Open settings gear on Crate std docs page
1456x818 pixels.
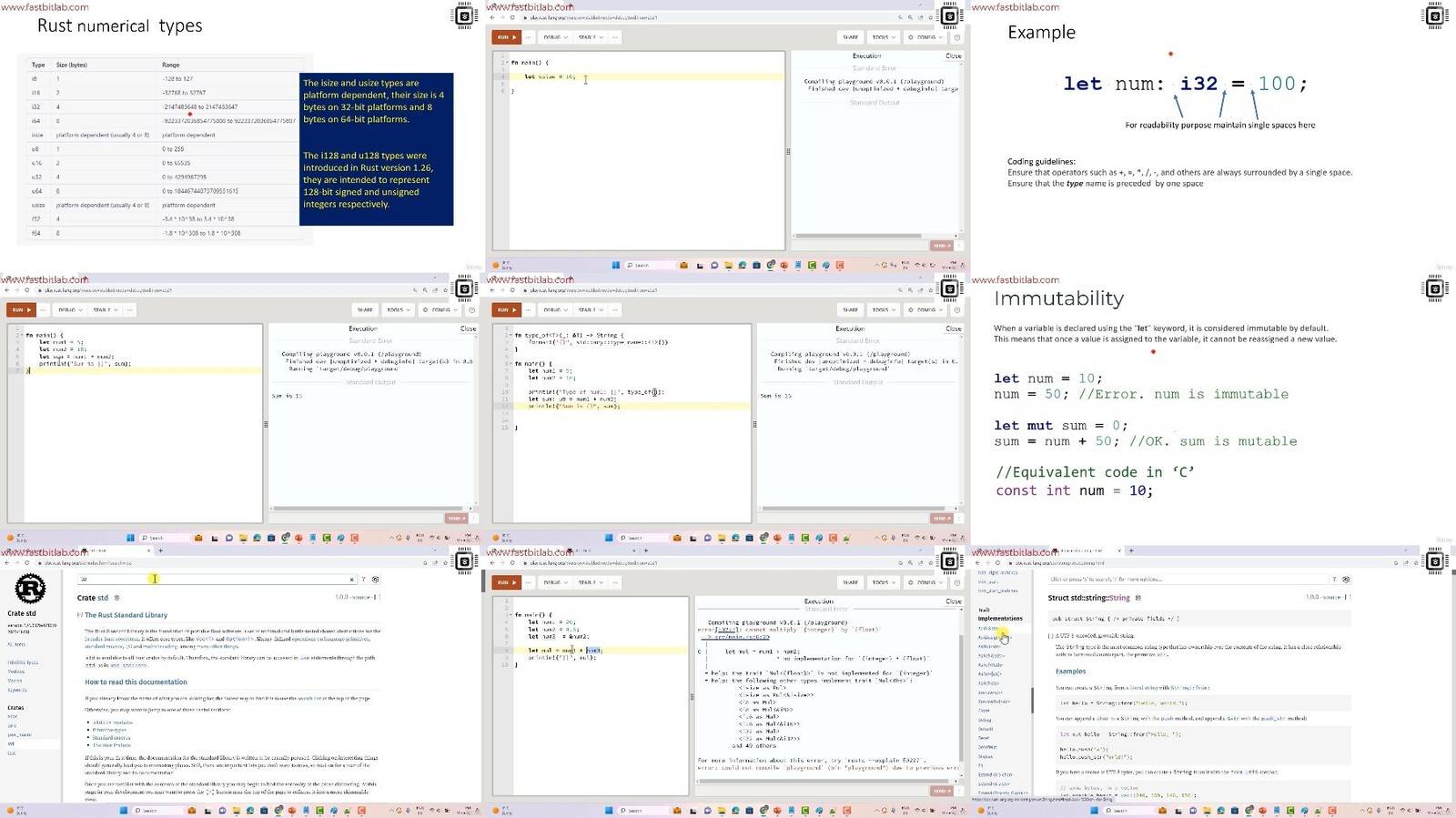tap(376, 580)
